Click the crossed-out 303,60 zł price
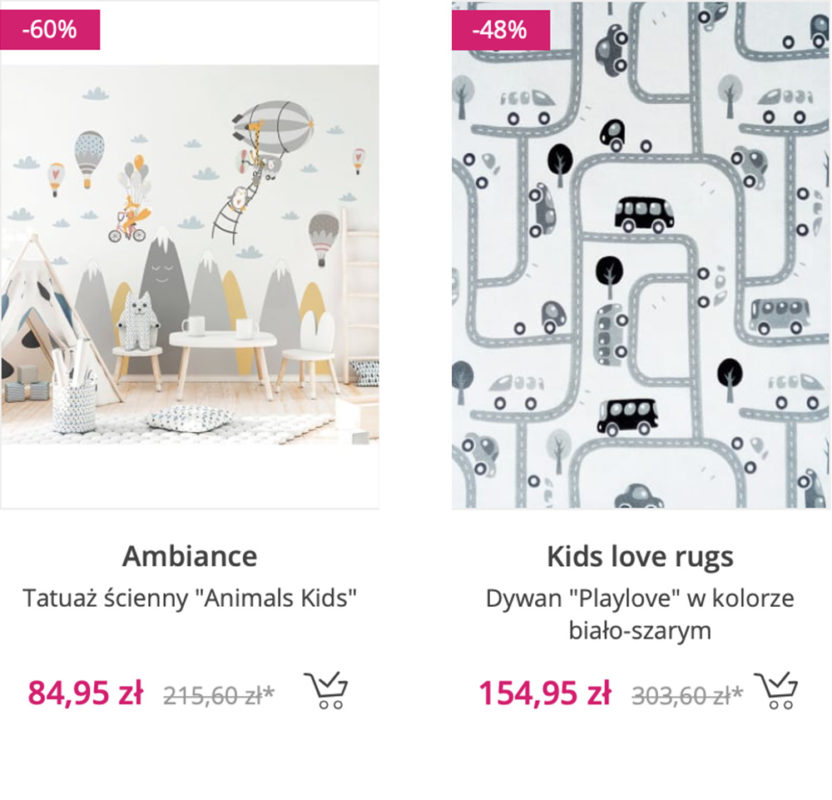This screenshot has width=832, height=800. pyautogui.click(x=687, y=694)
